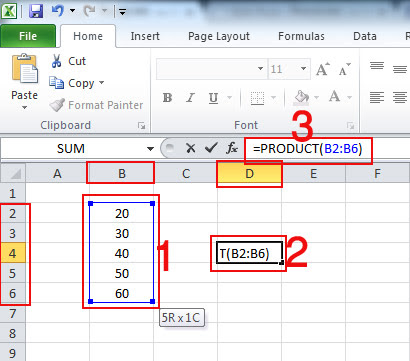The height and width of the screenshot is (361, 410).
Task: Select column B header
Action: pyautogui.click(x=122, y=173)
